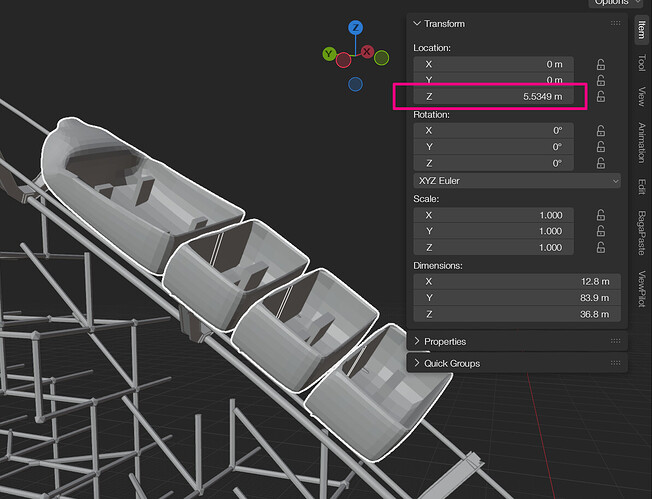This screenshot has width=652, height=499.
Task: Lock Scale X with padlock icon
Action: tap(601, 215)
